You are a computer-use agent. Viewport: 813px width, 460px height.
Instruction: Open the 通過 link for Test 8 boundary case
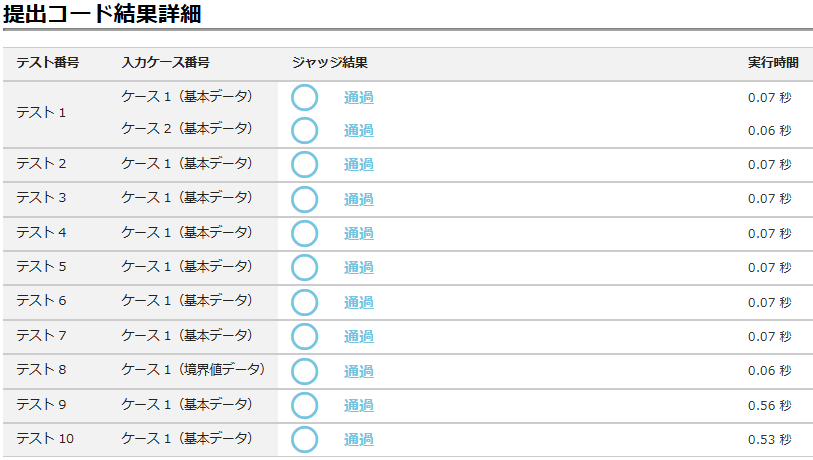tap(358, 371)
